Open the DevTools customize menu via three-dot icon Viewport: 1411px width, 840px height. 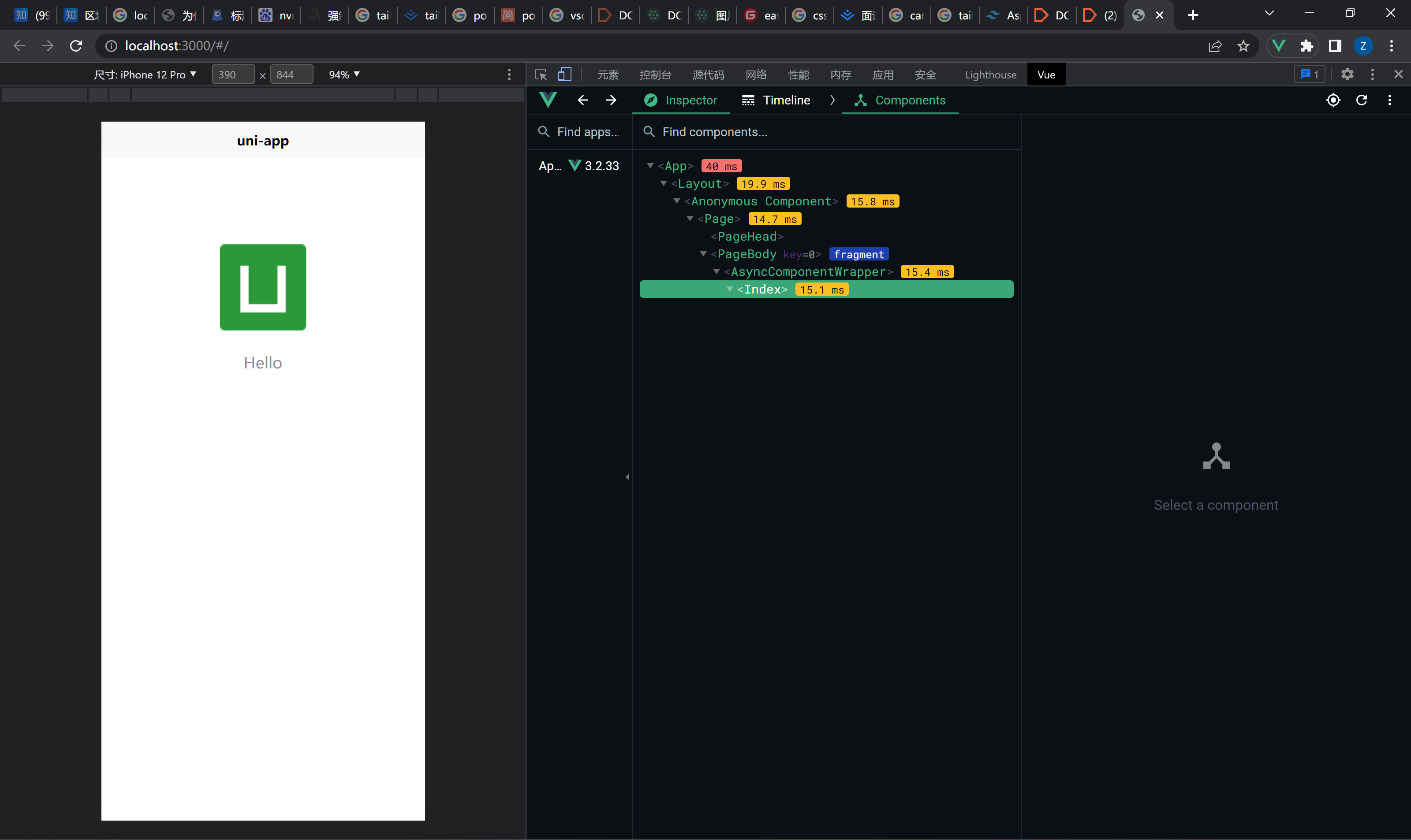pyautogui.click(x=1373, y=74)
